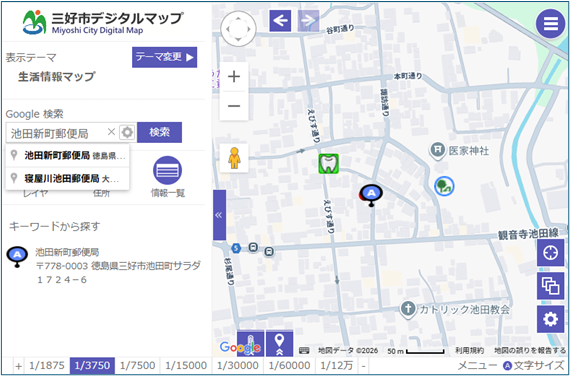Screen dimensions: 570x376
Task: Select scale 1/1875
Action: 47,365
